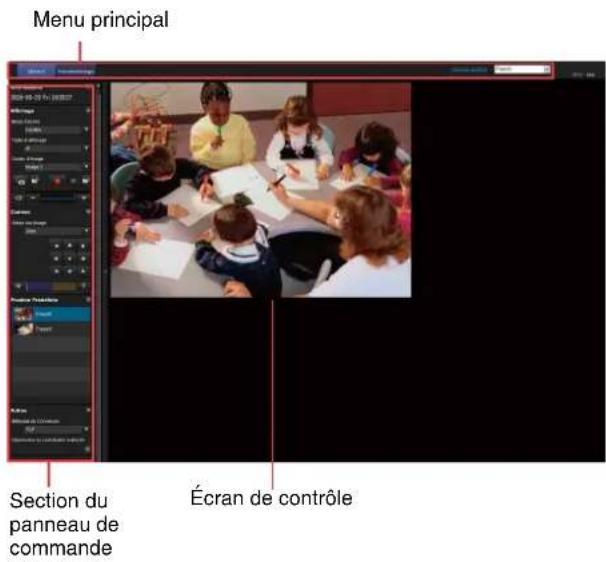
Task: Tilt camera up with the top-center arrow
Action: [x=70, y=246]
